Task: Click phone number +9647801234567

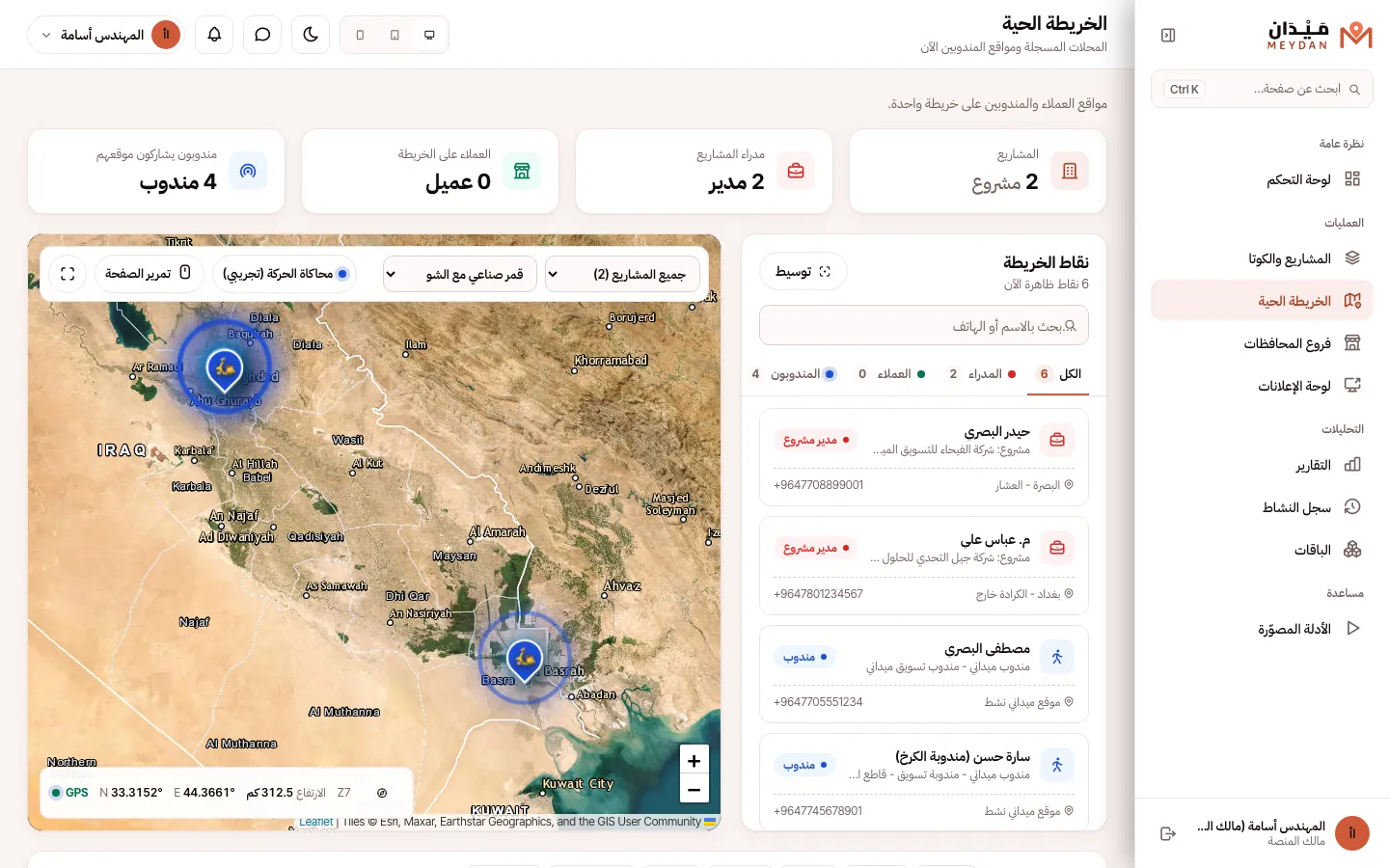Action: [x=818, y=594]
